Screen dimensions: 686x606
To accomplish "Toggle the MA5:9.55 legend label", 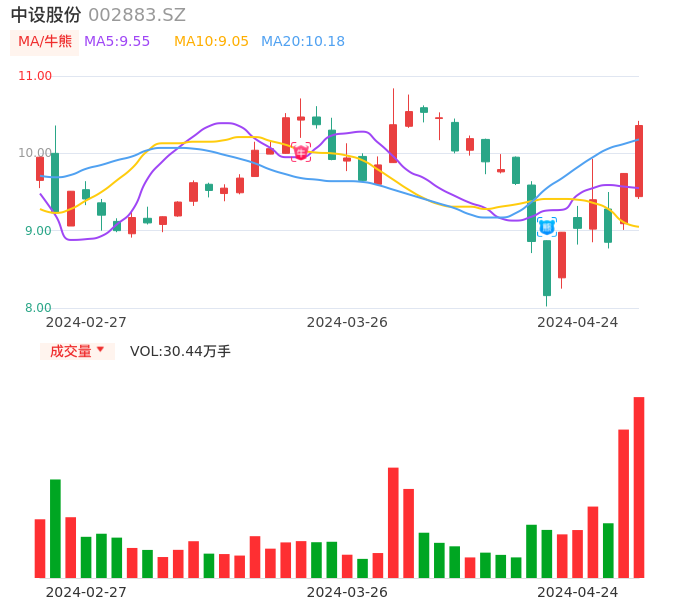I will tap(117, 42).
